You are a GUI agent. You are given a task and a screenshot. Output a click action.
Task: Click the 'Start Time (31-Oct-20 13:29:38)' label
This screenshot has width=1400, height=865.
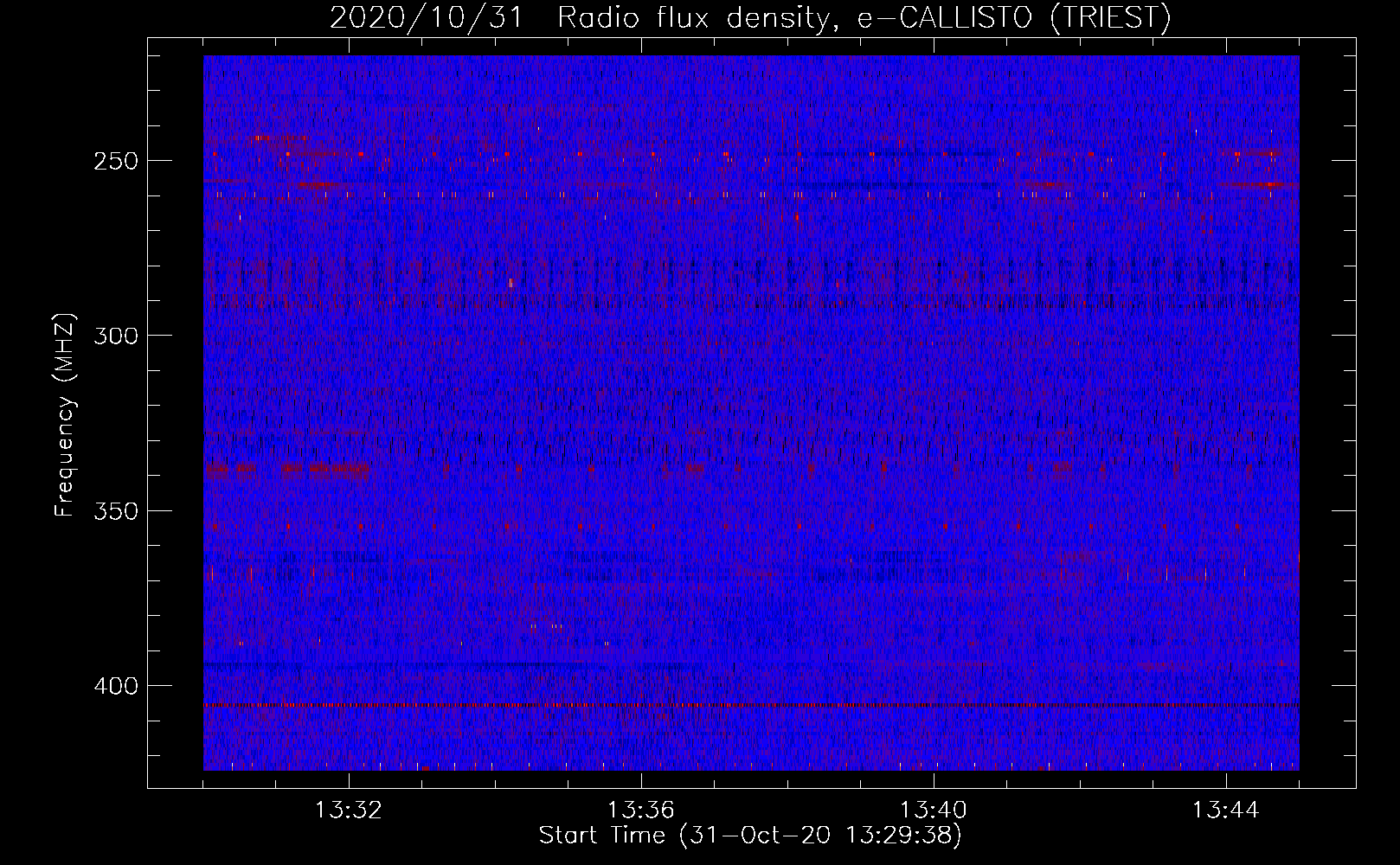(750, 836)
